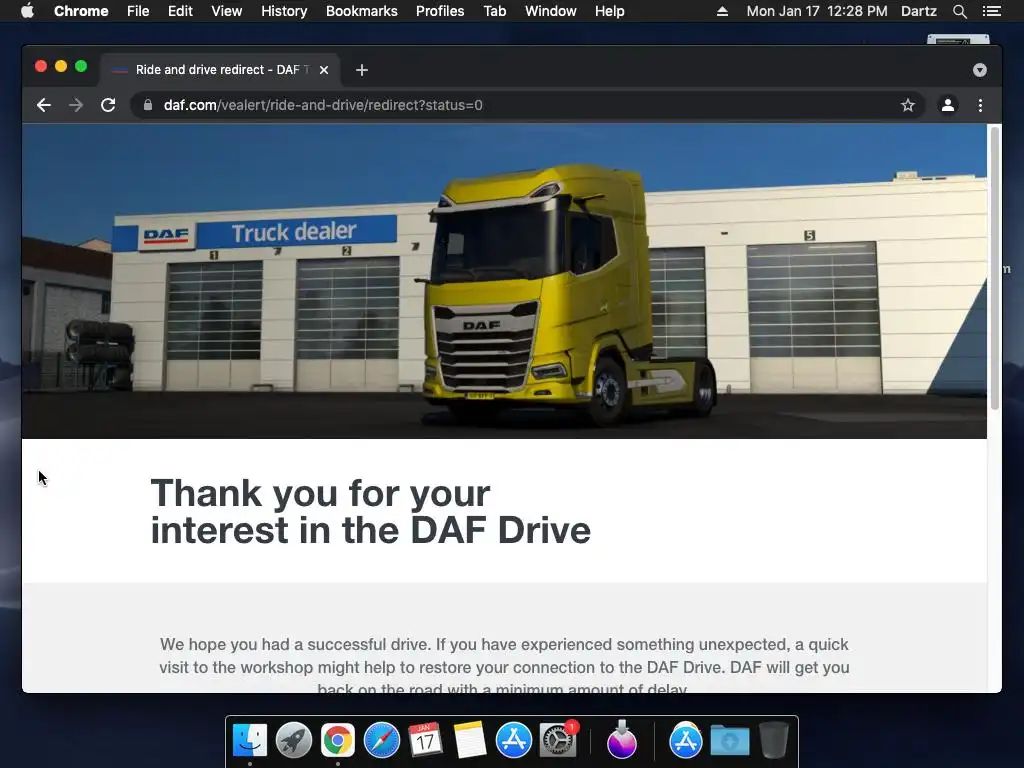Open Spotlight search magnifier
Viewport: 1024px width, 768px height.
960,11
